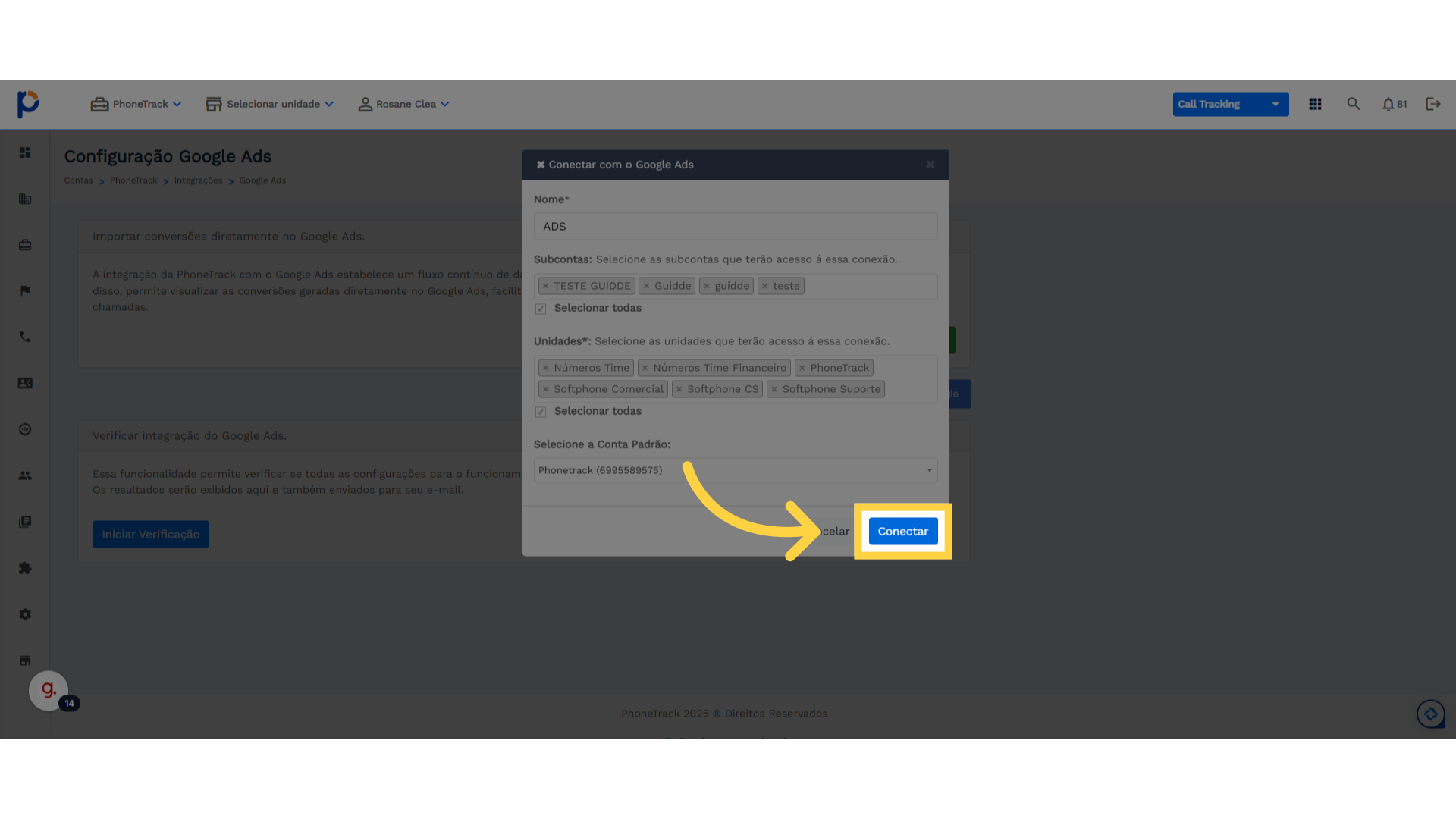The width and height of the screenshot is (1456, 819).
Task: Expand the PhoneTrack account dropdown
Action: [136, 104]
